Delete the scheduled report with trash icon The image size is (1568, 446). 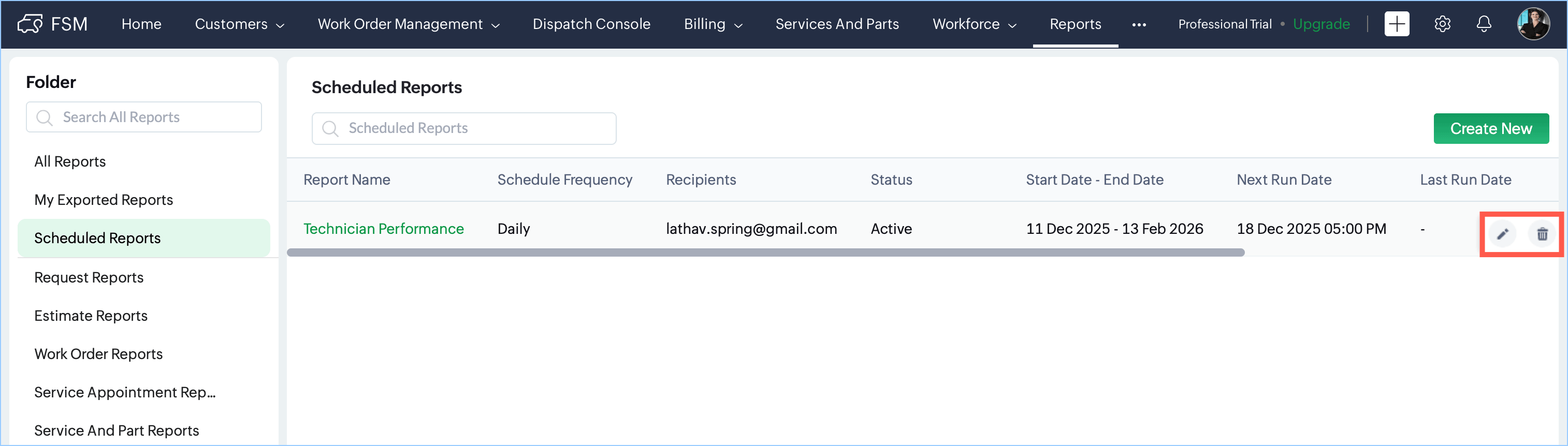click(1542, 234)
